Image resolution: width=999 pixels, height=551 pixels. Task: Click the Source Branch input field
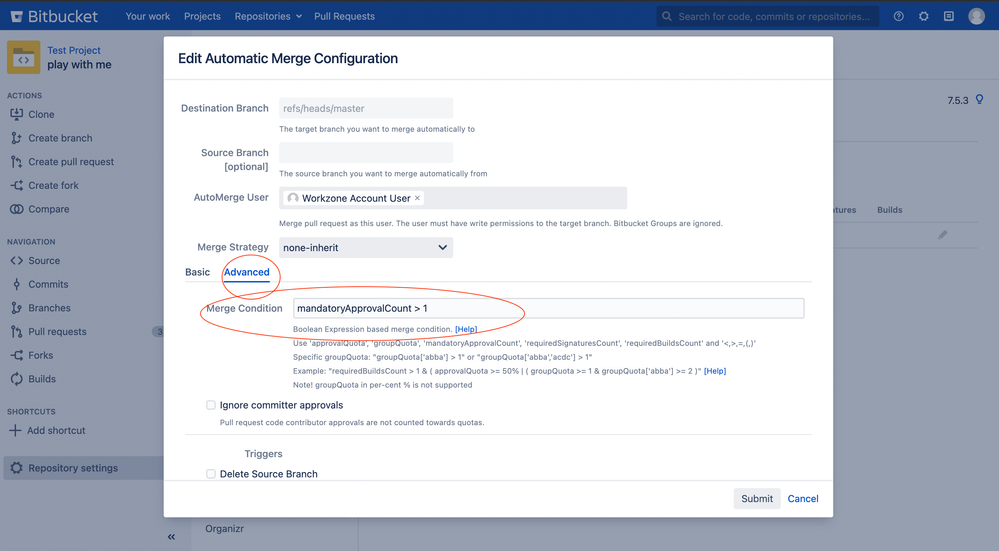366,152
